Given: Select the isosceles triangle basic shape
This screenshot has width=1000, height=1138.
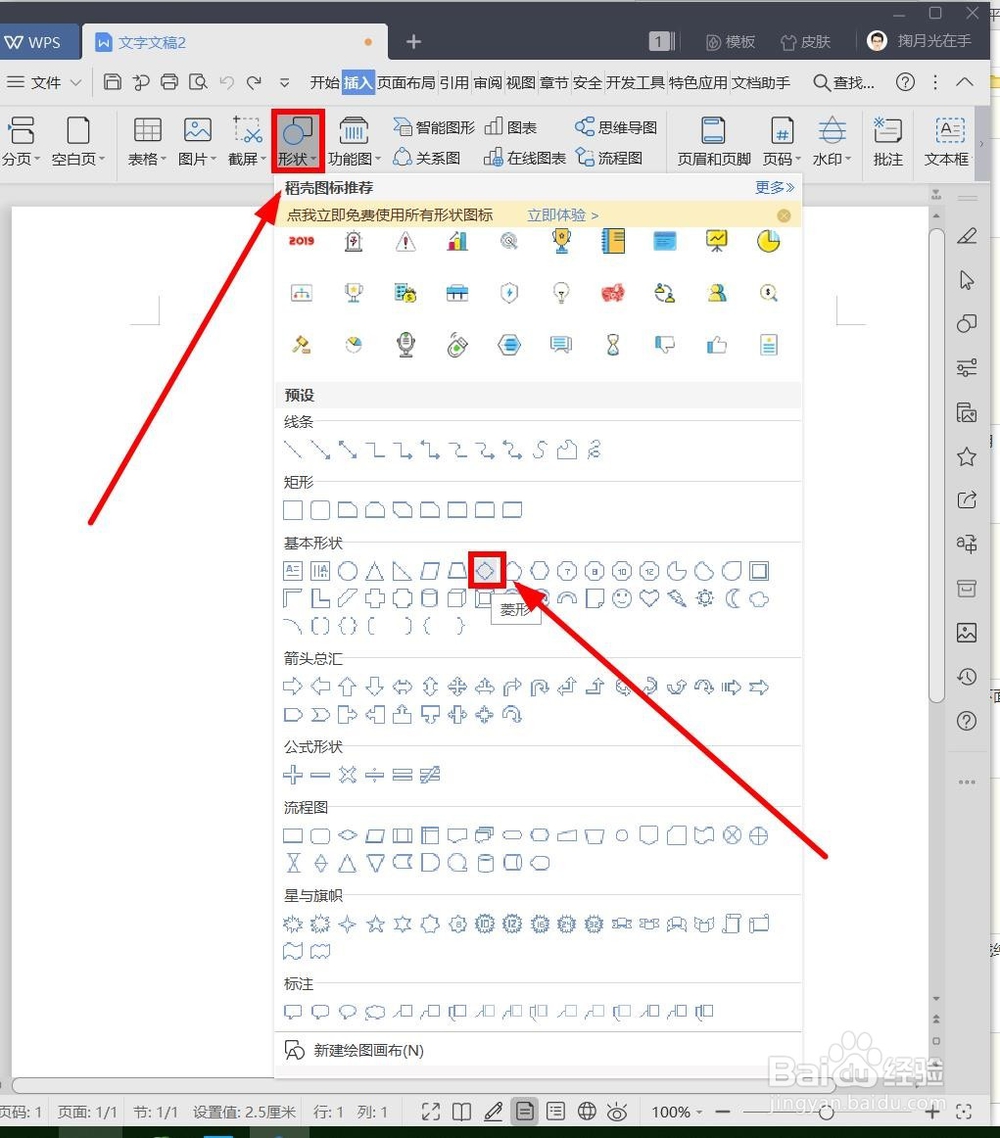Looking at the screenshot, I should 374,571.
